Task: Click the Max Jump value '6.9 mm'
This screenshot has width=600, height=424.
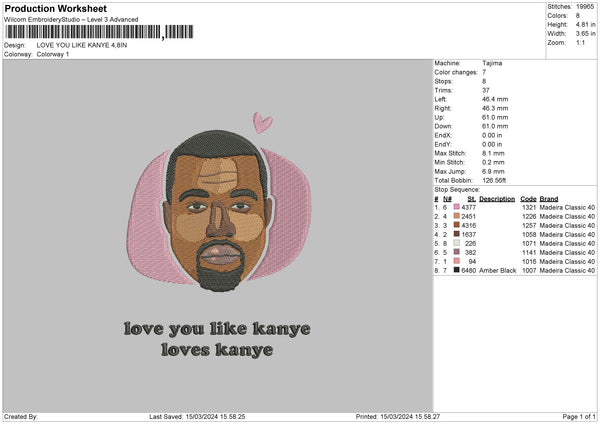Action: tap(493, 171)
